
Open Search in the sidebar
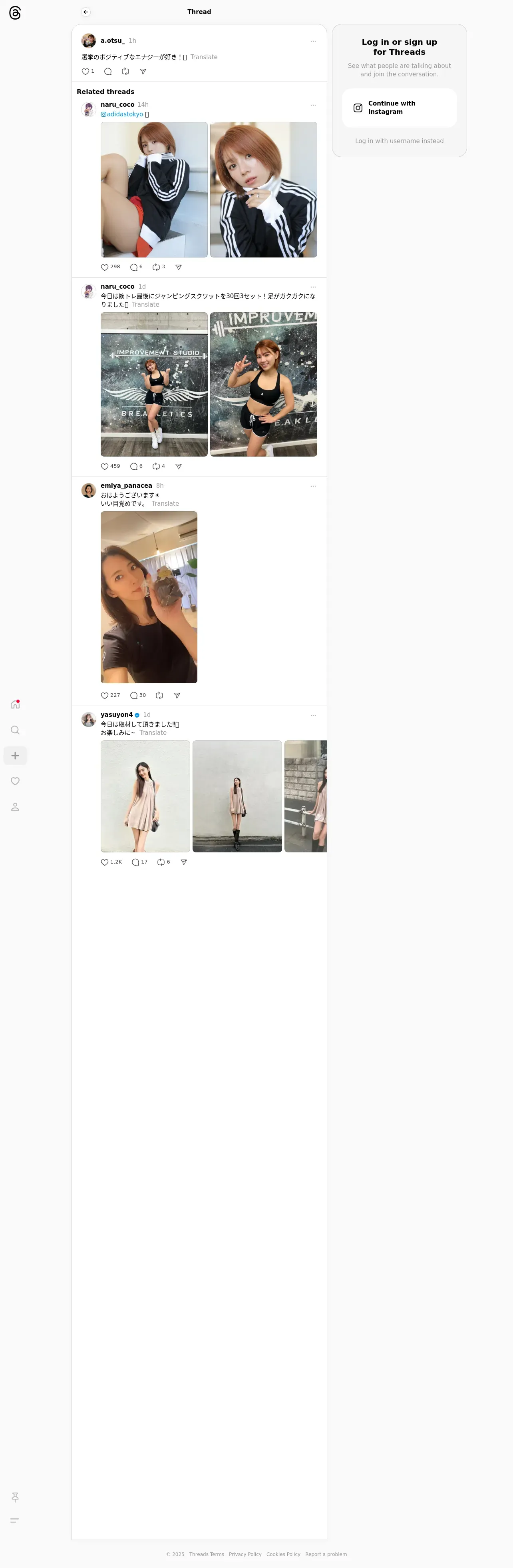[15, 730]
